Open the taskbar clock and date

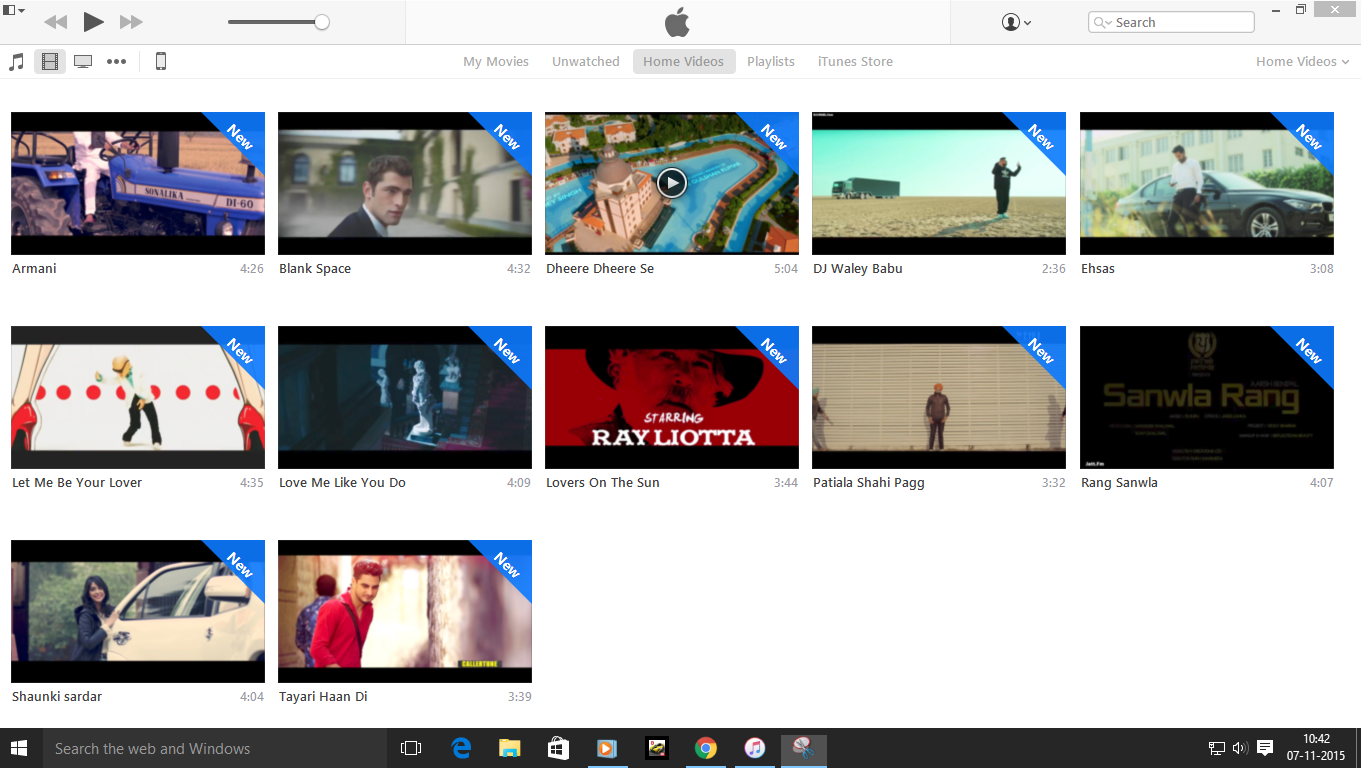(1316, 748)
